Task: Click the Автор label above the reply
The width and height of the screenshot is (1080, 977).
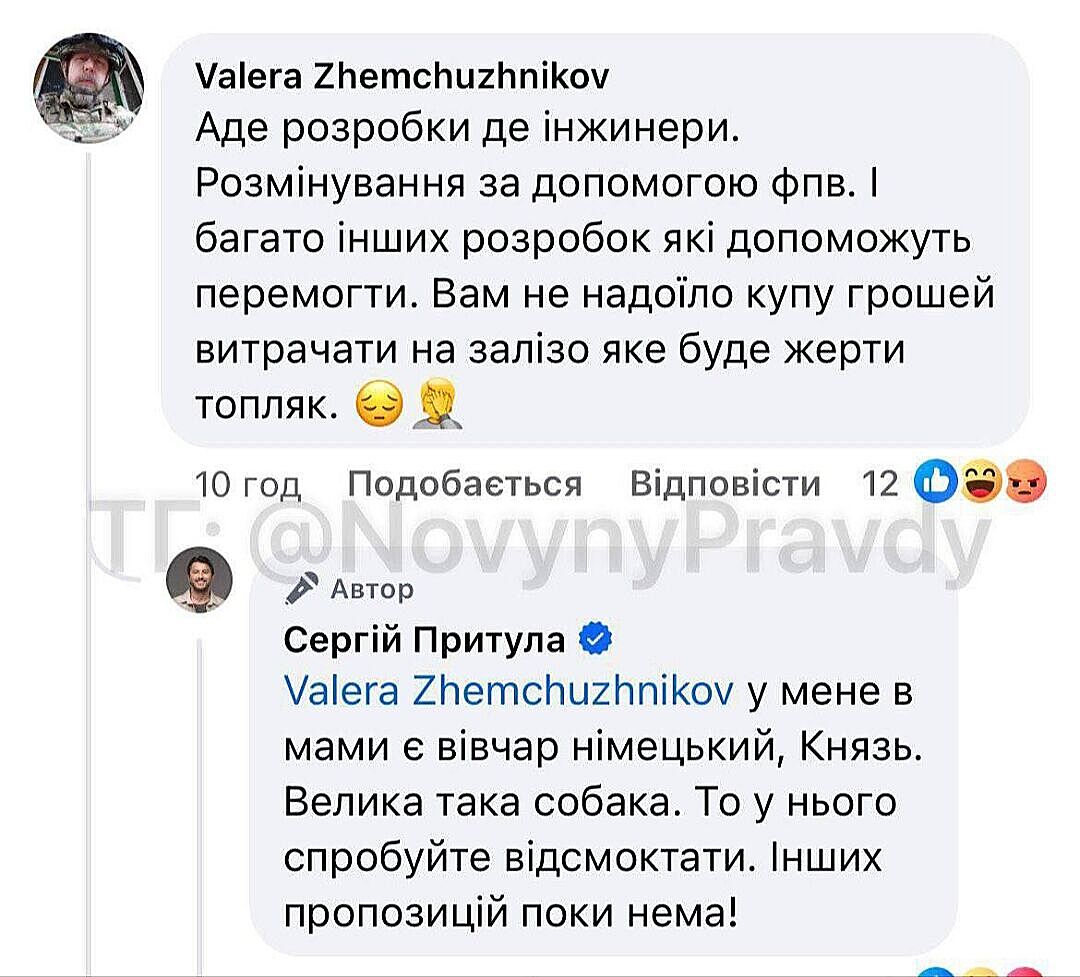Action: (371, 590)
